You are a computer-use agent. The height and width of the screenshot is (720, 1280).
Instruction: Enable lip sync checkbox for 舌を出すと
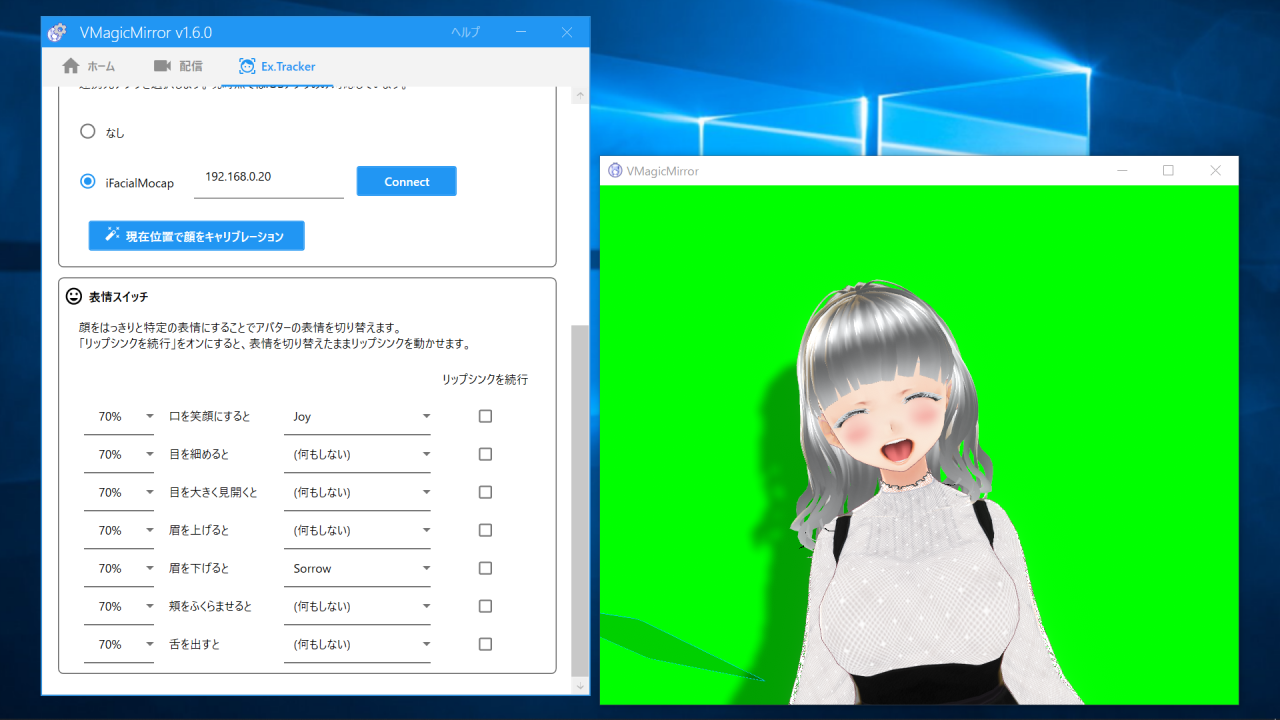[485, 644]
